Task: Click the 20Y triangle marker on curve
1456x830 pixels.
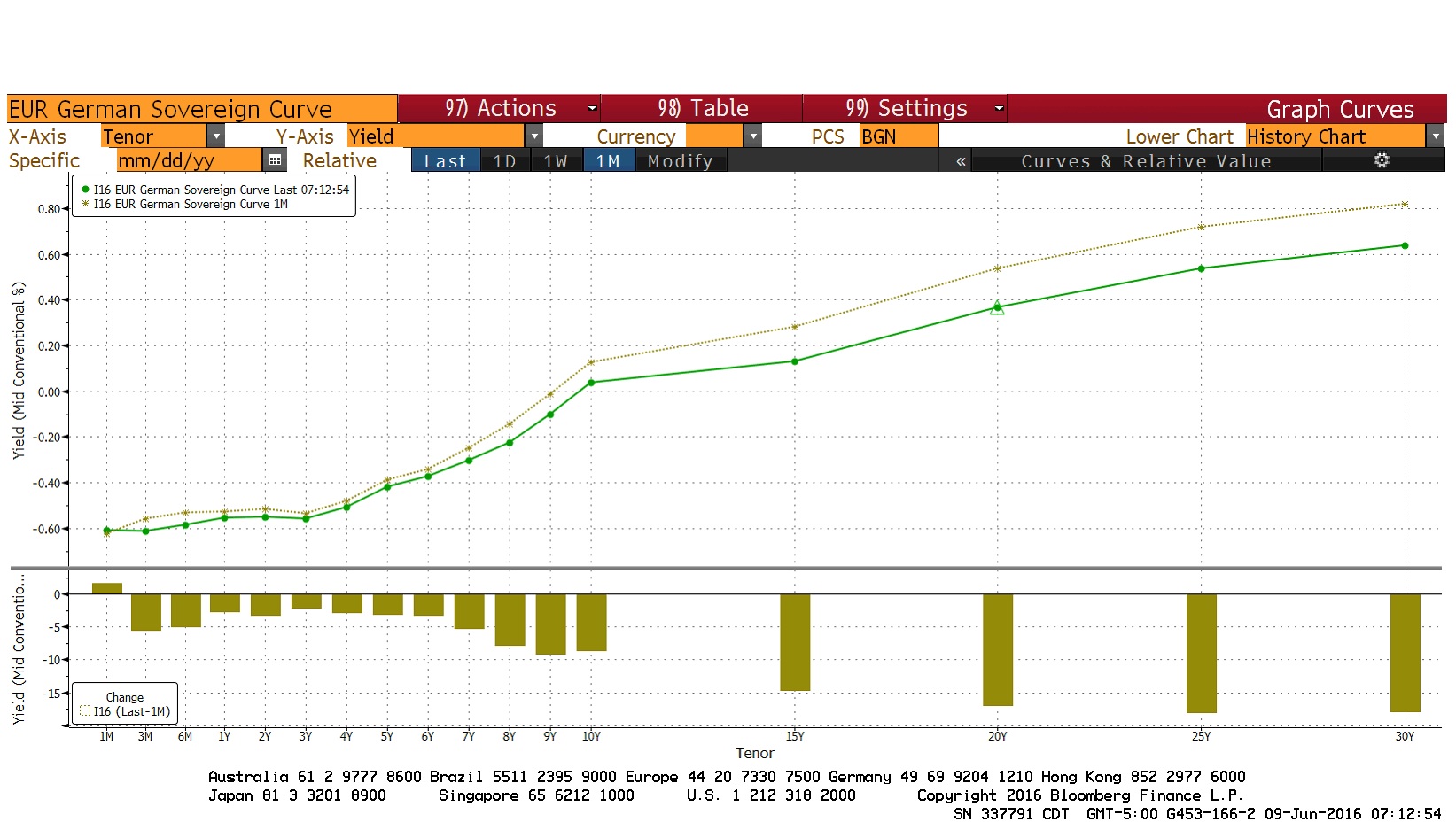Action: pyautogui.click(x=997, y=307)
